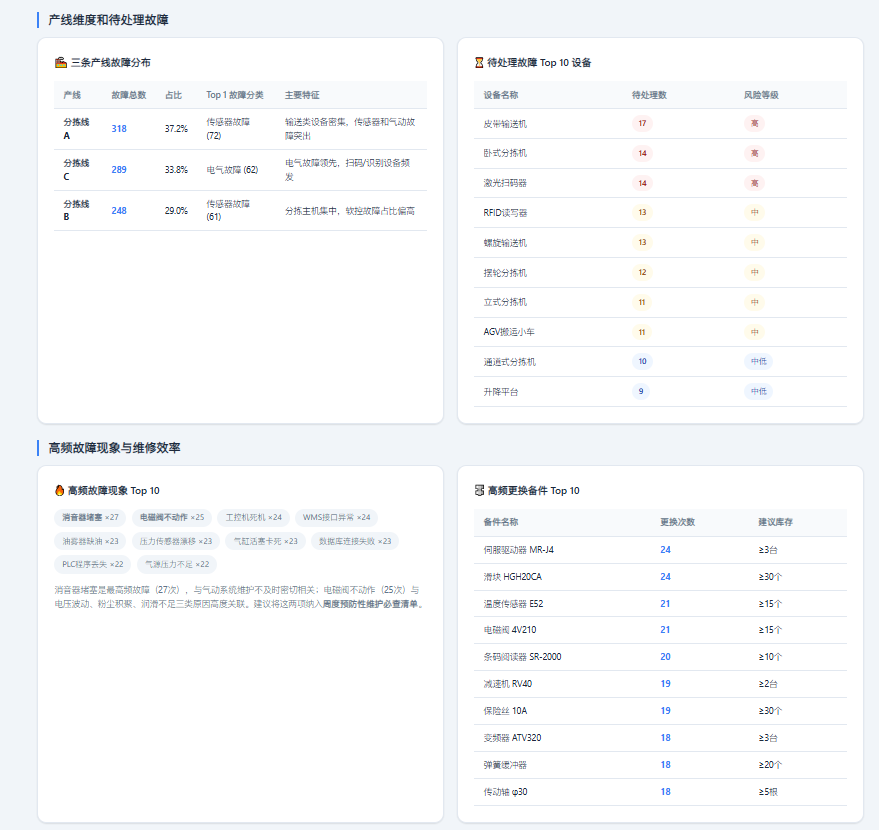Viewport: 879px width, 830px height.
Task: Click the ≥2台 suggested stock for 减速机 RV40
Action: [768, 684]
